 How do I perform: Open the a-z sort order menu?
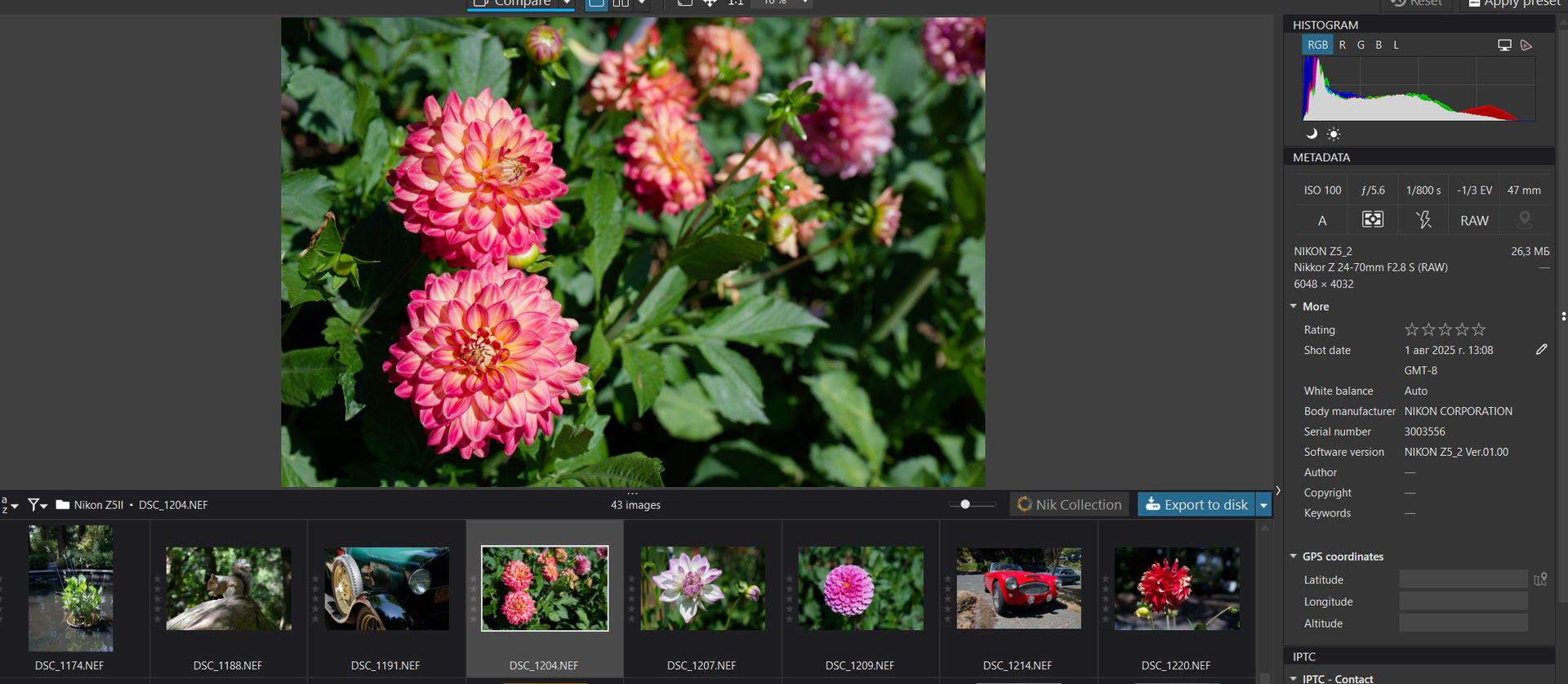coord(9,505)
